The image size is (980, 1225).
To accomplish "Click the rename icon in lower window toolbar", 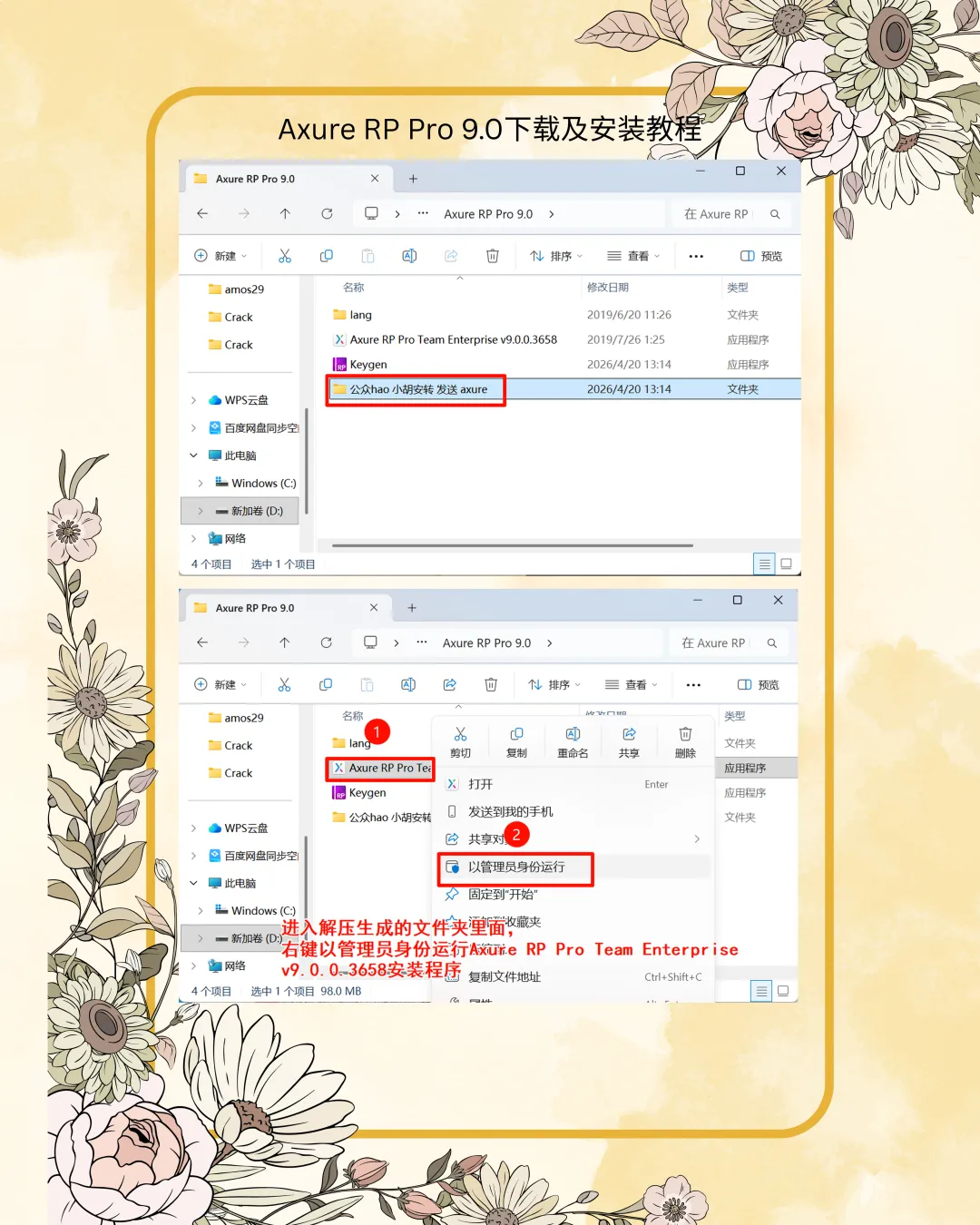I will [x=408, y=684].
